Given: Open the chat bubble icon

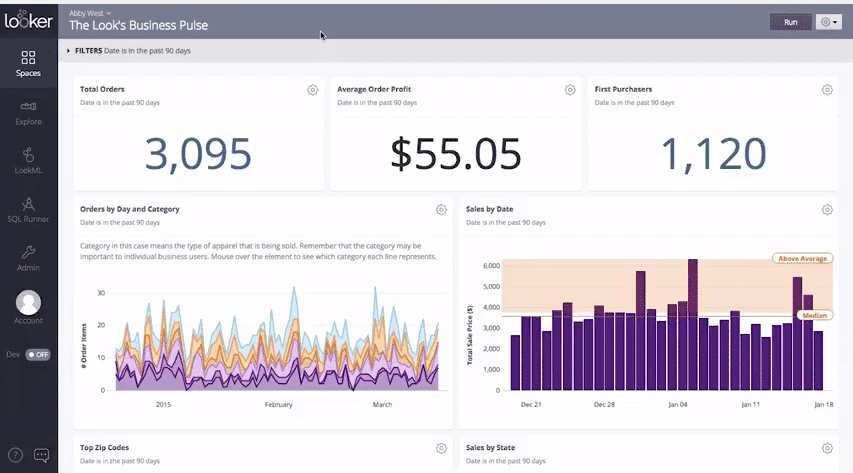Looking at the screenshot, I should coord(42,455).
